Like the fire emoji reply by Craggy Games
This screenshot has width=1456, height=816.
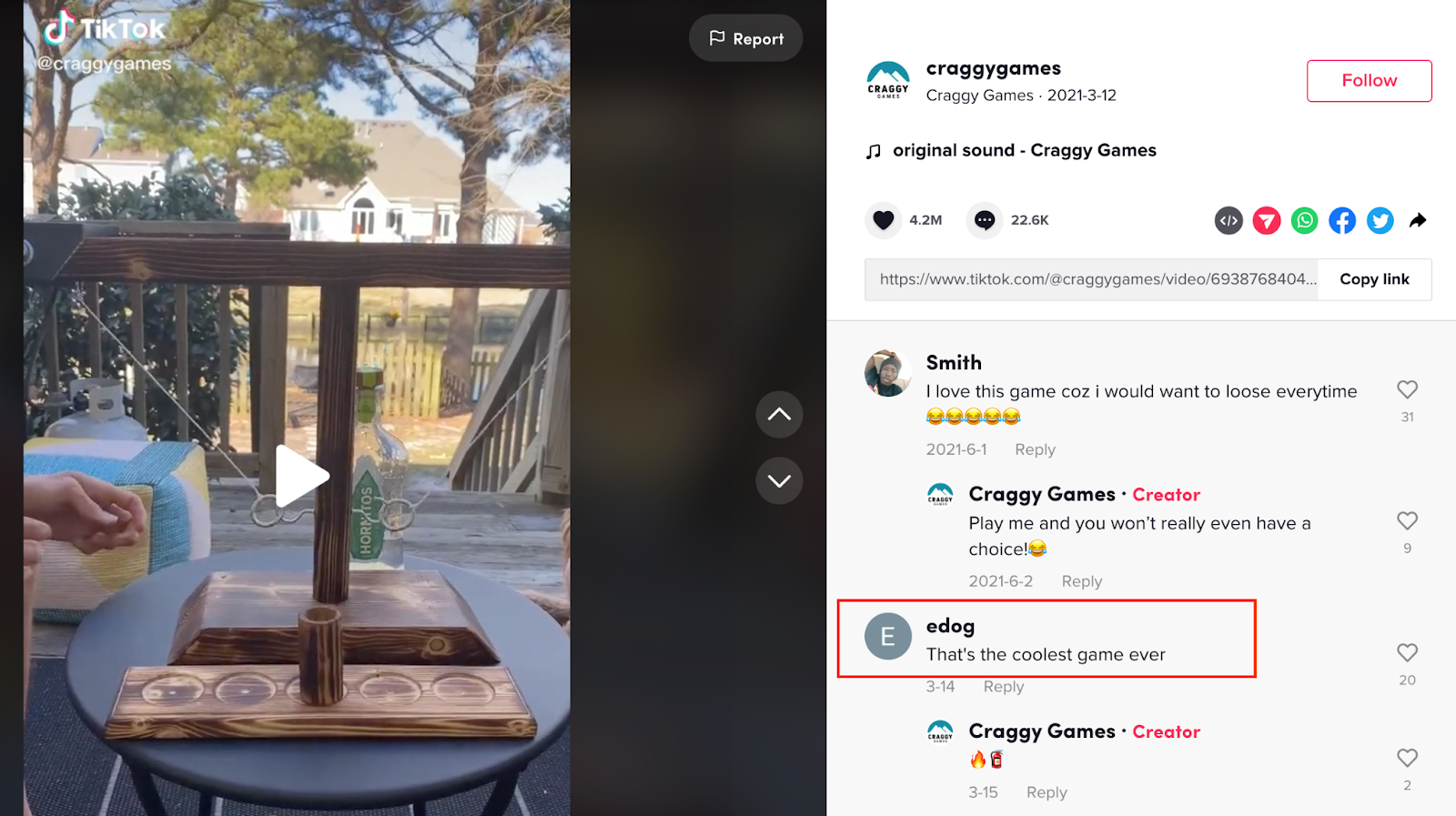click(1407, 758)
